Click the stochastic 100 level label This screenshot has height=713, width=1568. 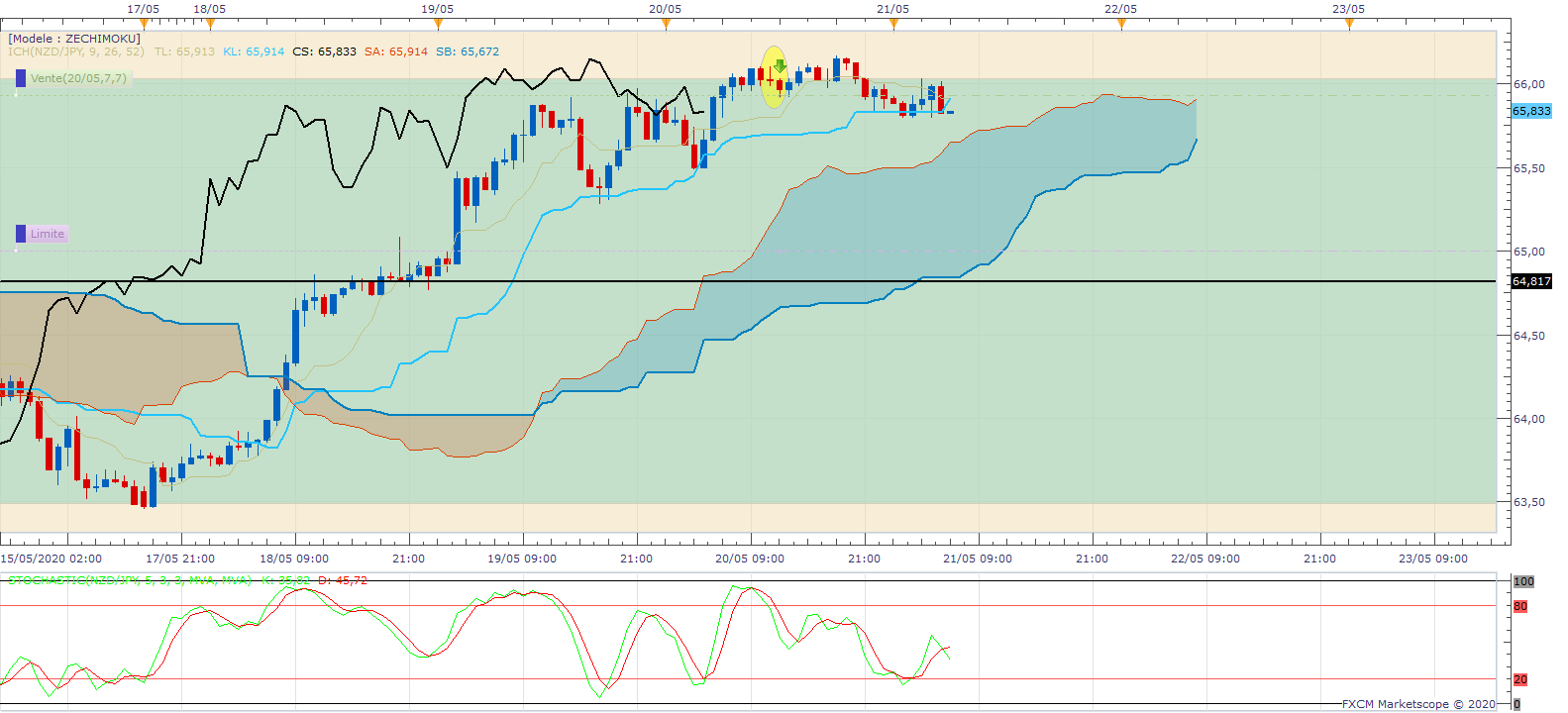[x=1523, y=581]
